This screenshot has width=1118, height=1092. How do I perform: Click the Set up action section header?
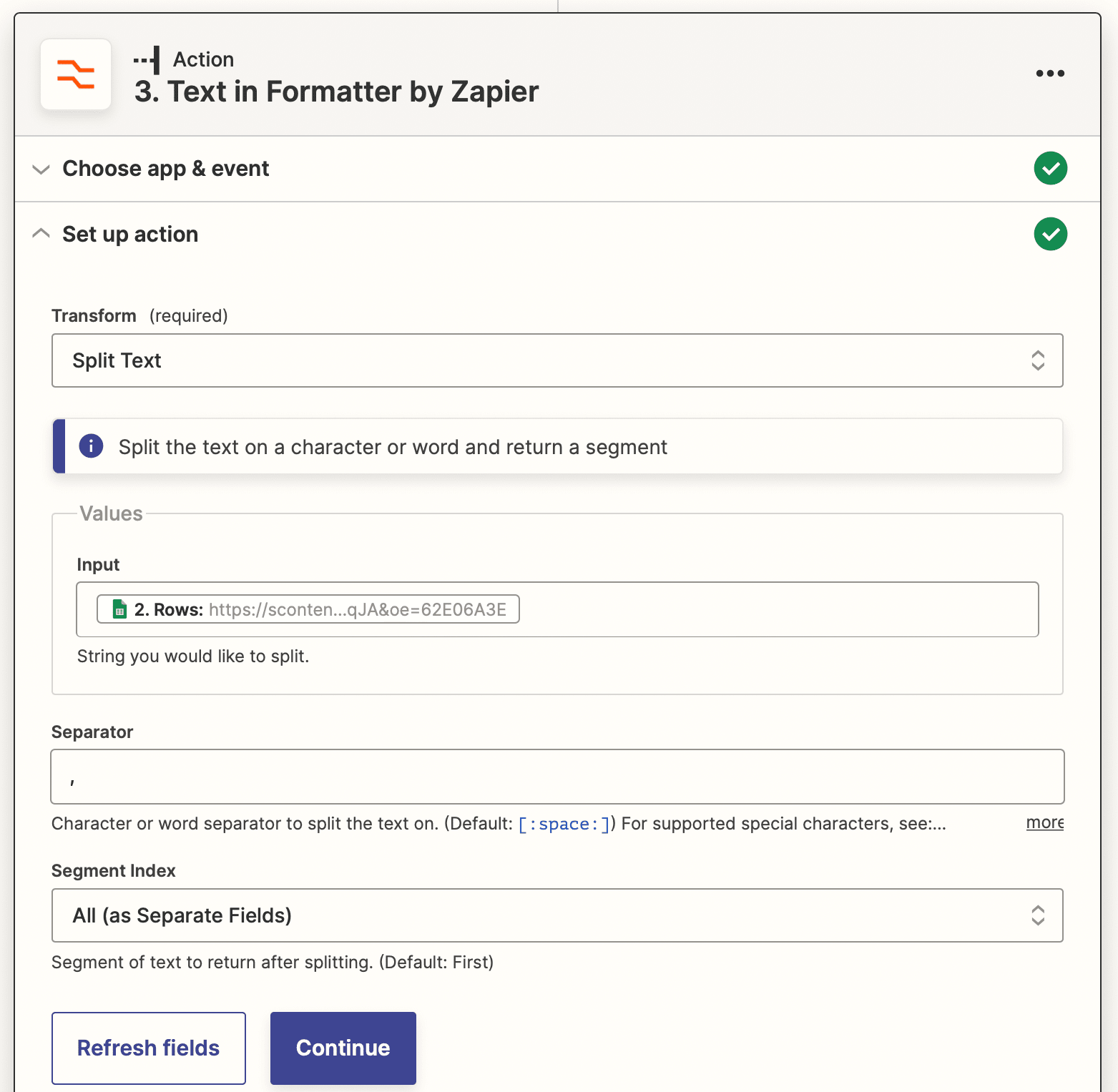[x=130, y=234]
